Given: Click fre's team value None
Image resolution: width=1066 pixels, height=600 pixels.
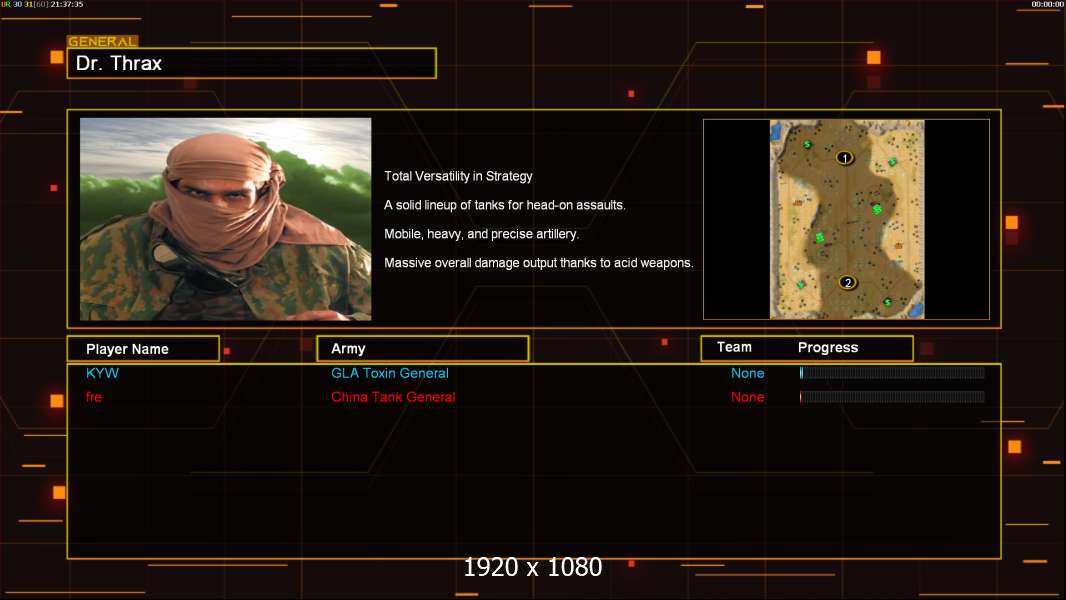Looking at the screenshot, I should coord(747,397).
